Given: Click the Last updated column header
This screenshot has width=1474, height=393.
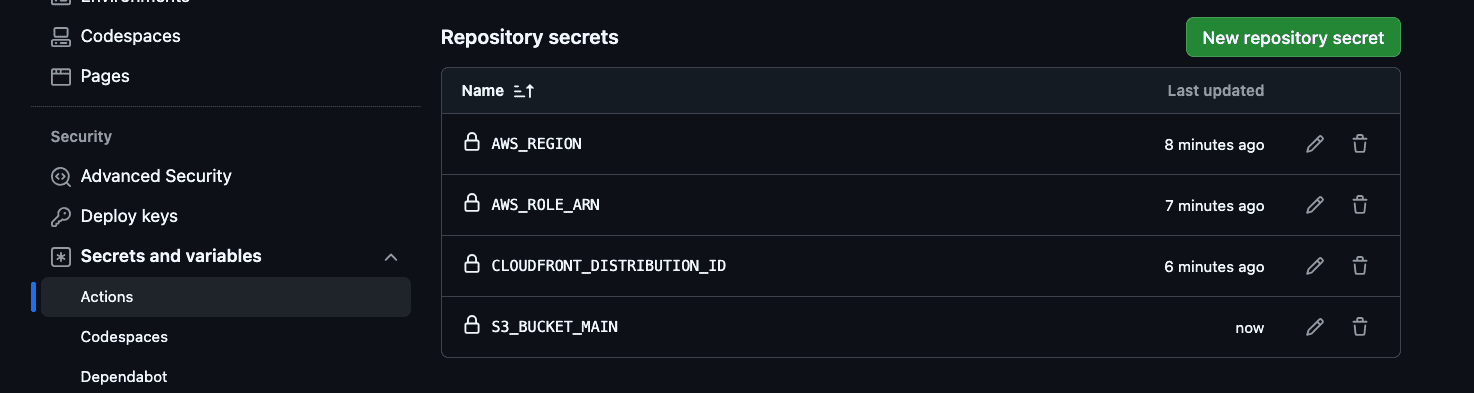Looking at the screenshot, I should [1215, 91].
